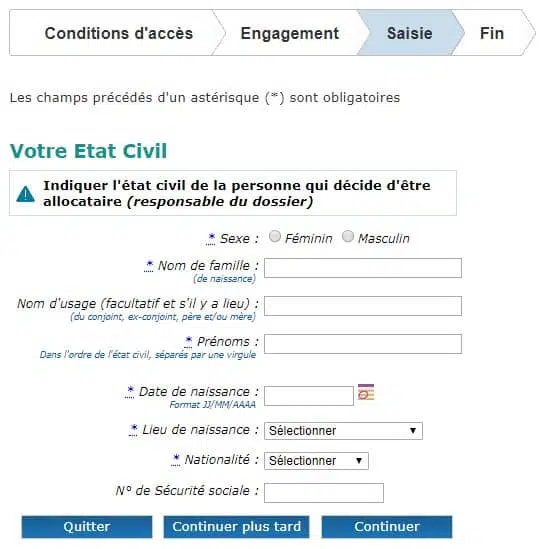Click the asterisk beside Date de naissance
The height and width of the screenshot is (549, 556).
130,392
